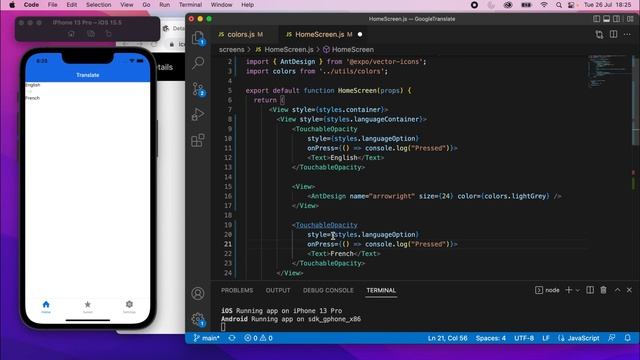This screenshot has width=640, height=360.
Task: Tap the Home tab in iPhone simulator
Action: [x=46, y=307]
